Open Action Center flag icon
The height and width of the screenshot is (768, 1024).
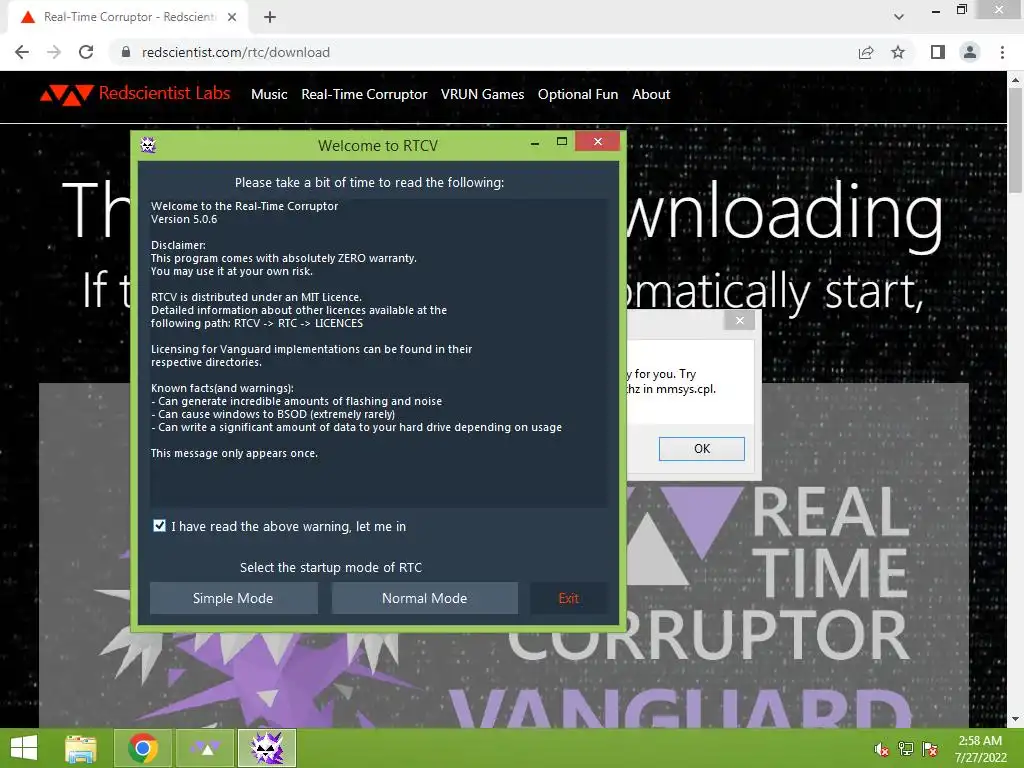(x=930, y=749)
